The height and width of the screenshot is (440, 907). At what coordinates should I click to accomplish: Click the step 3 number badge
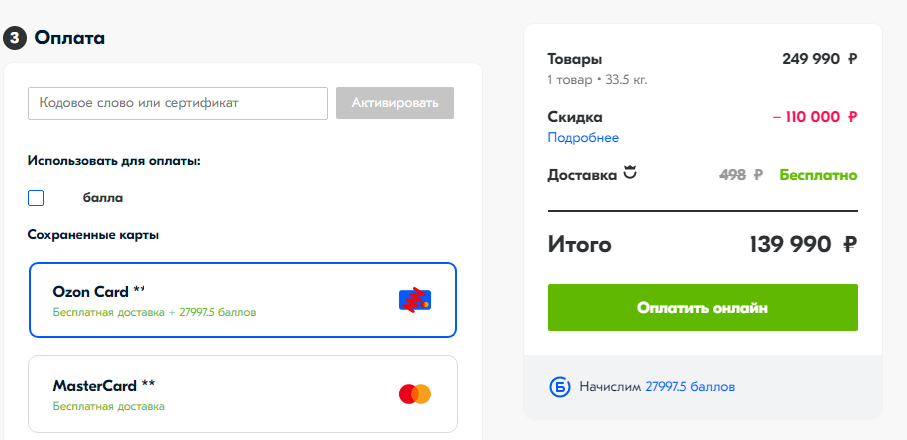pos(14,38)
